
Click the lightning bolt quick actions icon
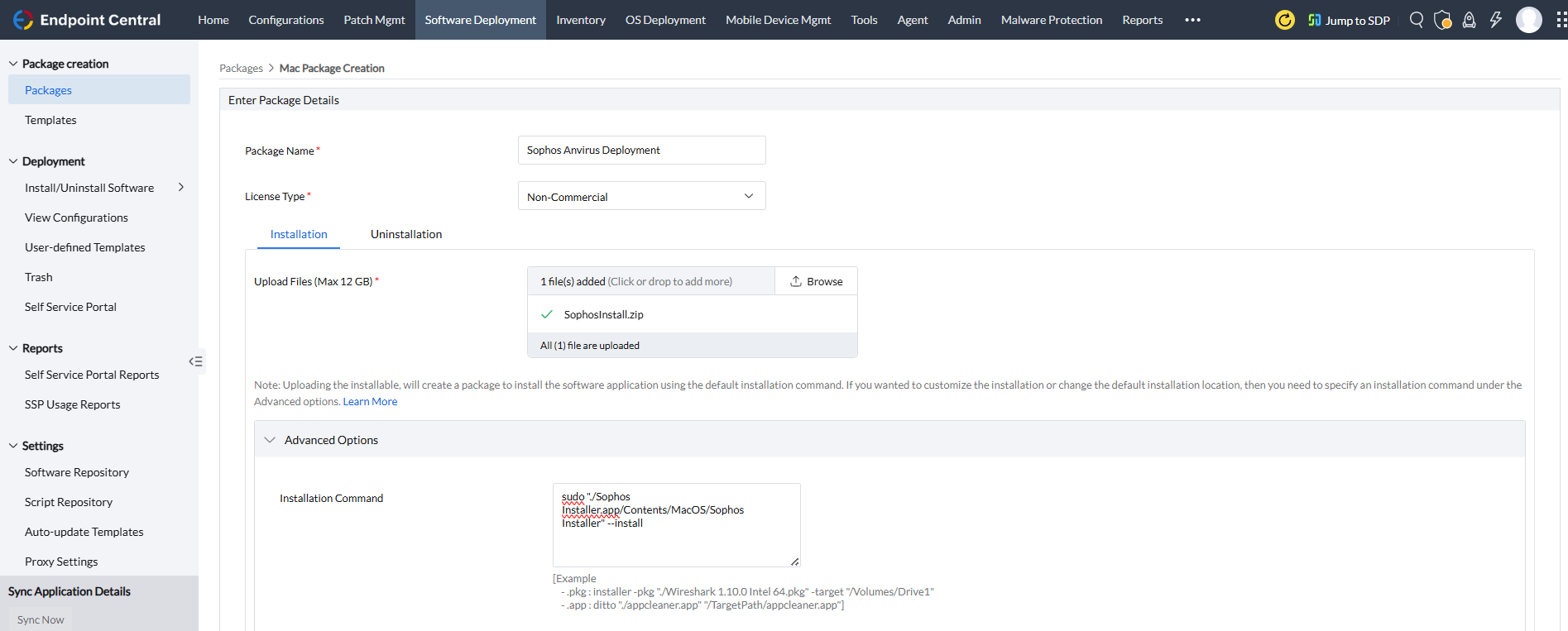click(x=1496, y=20)
